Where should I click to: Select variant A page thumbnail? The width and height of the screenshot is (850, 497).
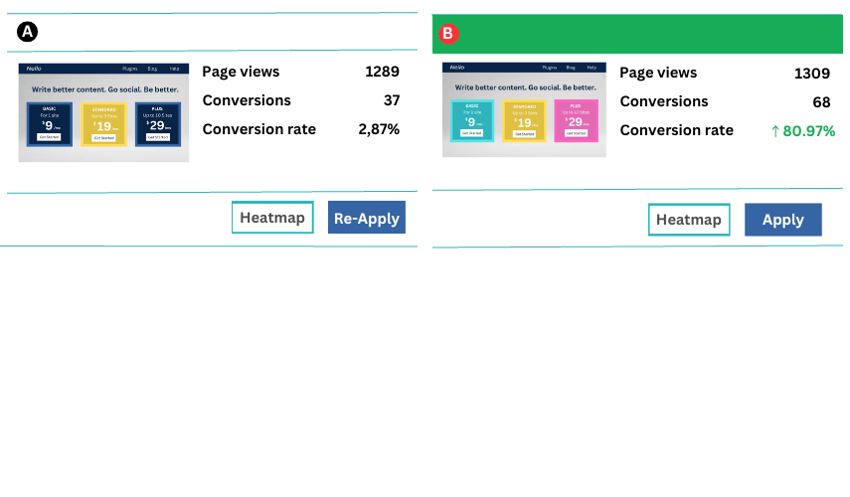[104, 113]
